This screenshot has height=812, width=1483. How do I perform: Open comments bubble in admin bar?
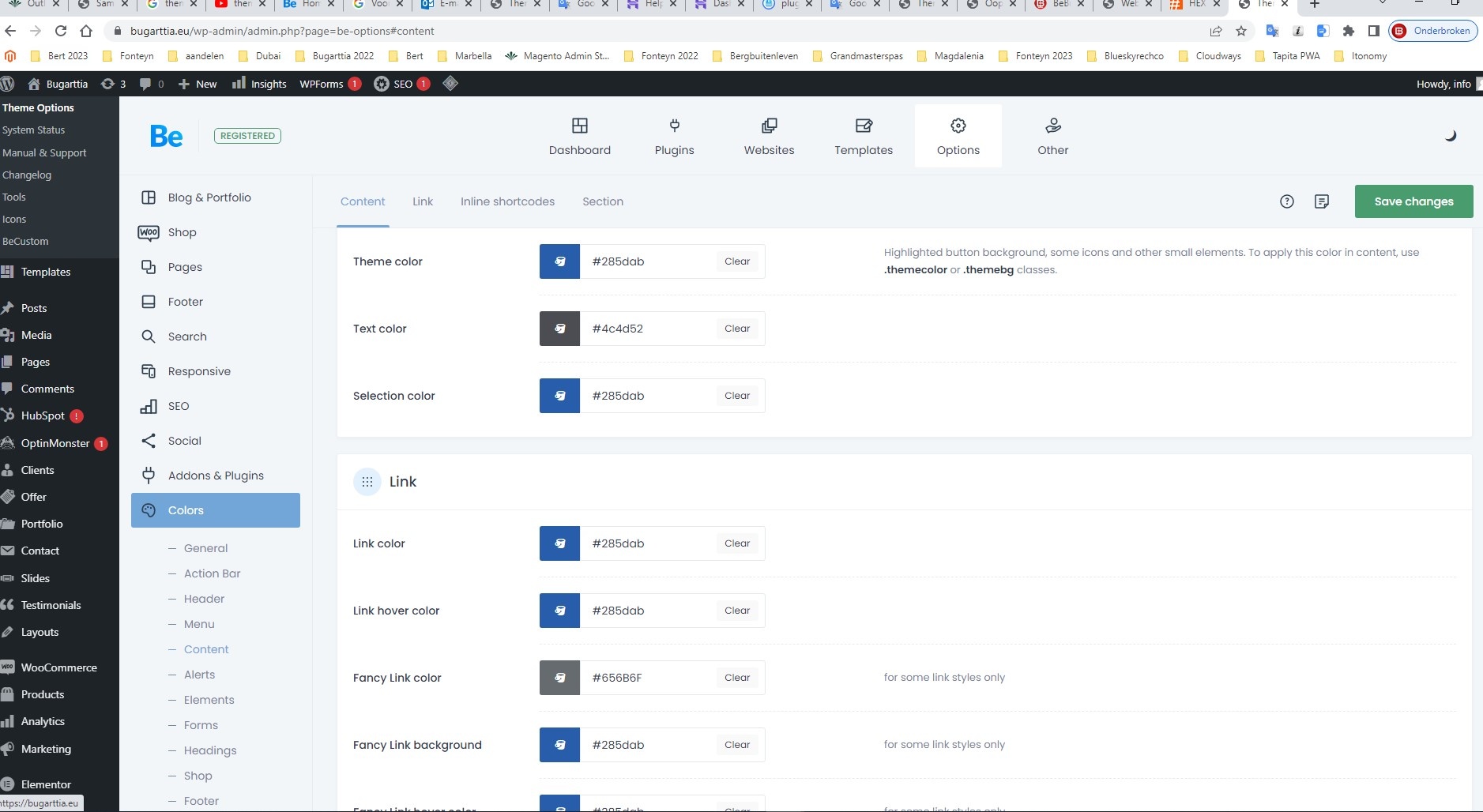[x=152, y=84]
